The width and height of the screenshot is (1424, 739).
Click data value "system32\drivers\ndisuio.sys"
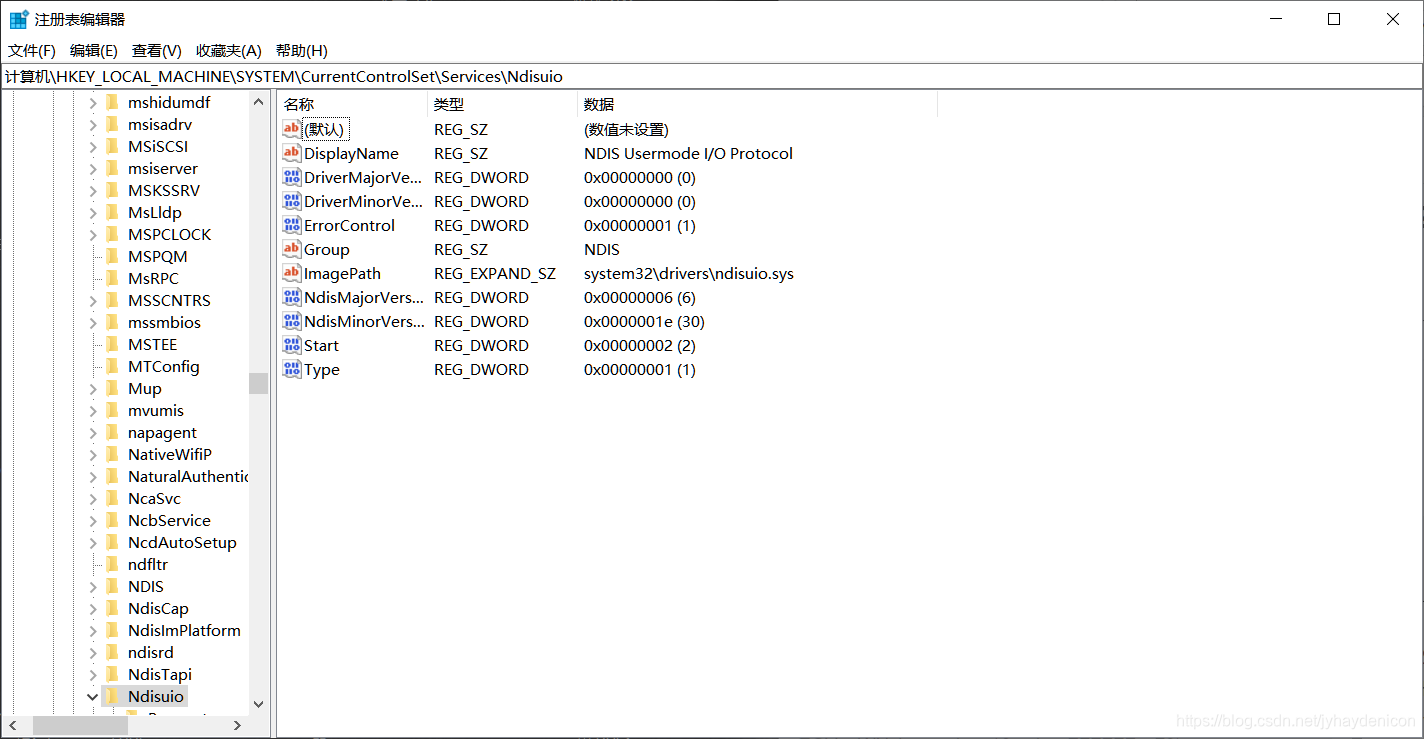pos(689,273)
